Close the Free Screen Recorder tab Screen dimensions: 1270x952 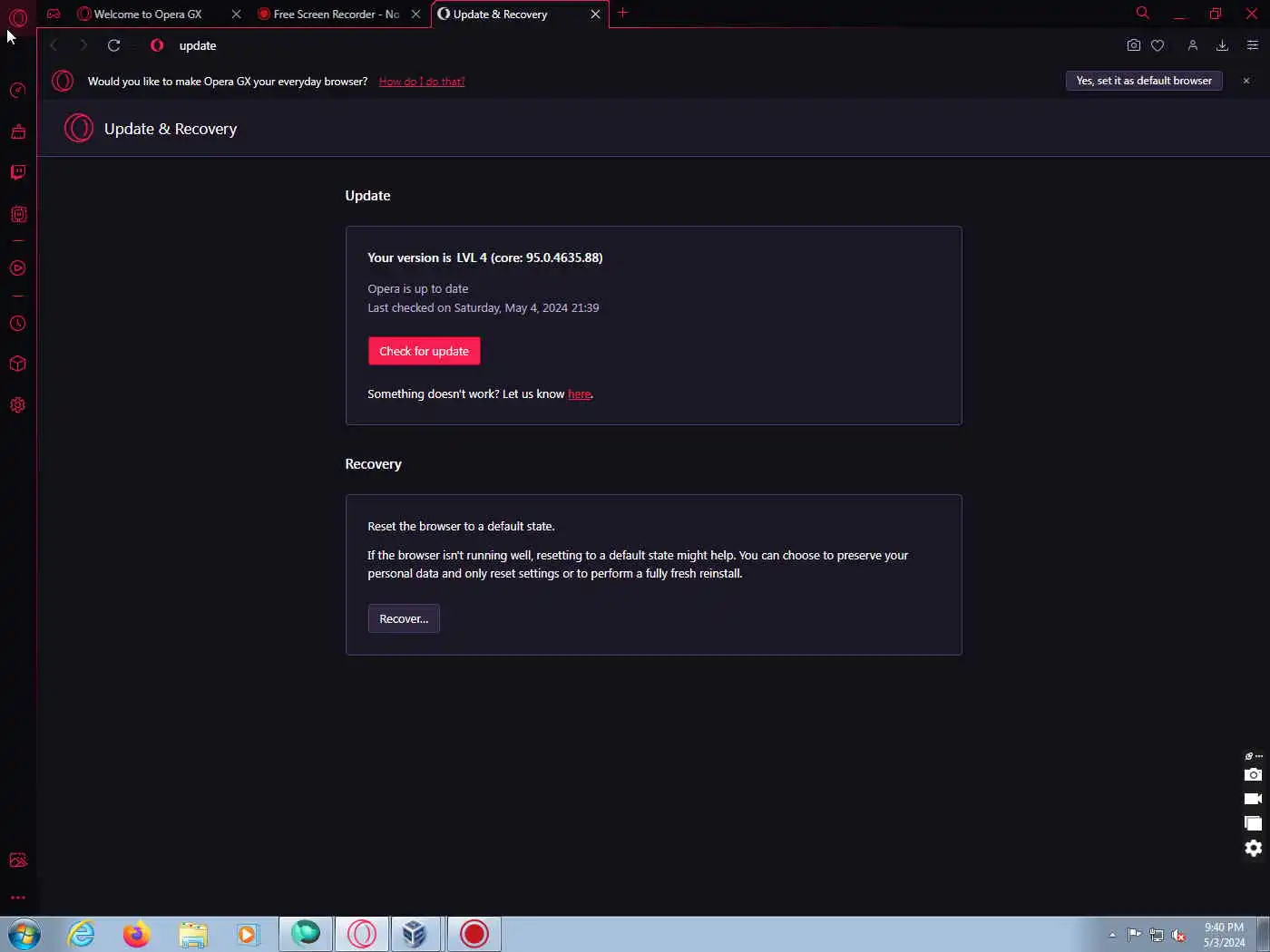coord(415,15)
